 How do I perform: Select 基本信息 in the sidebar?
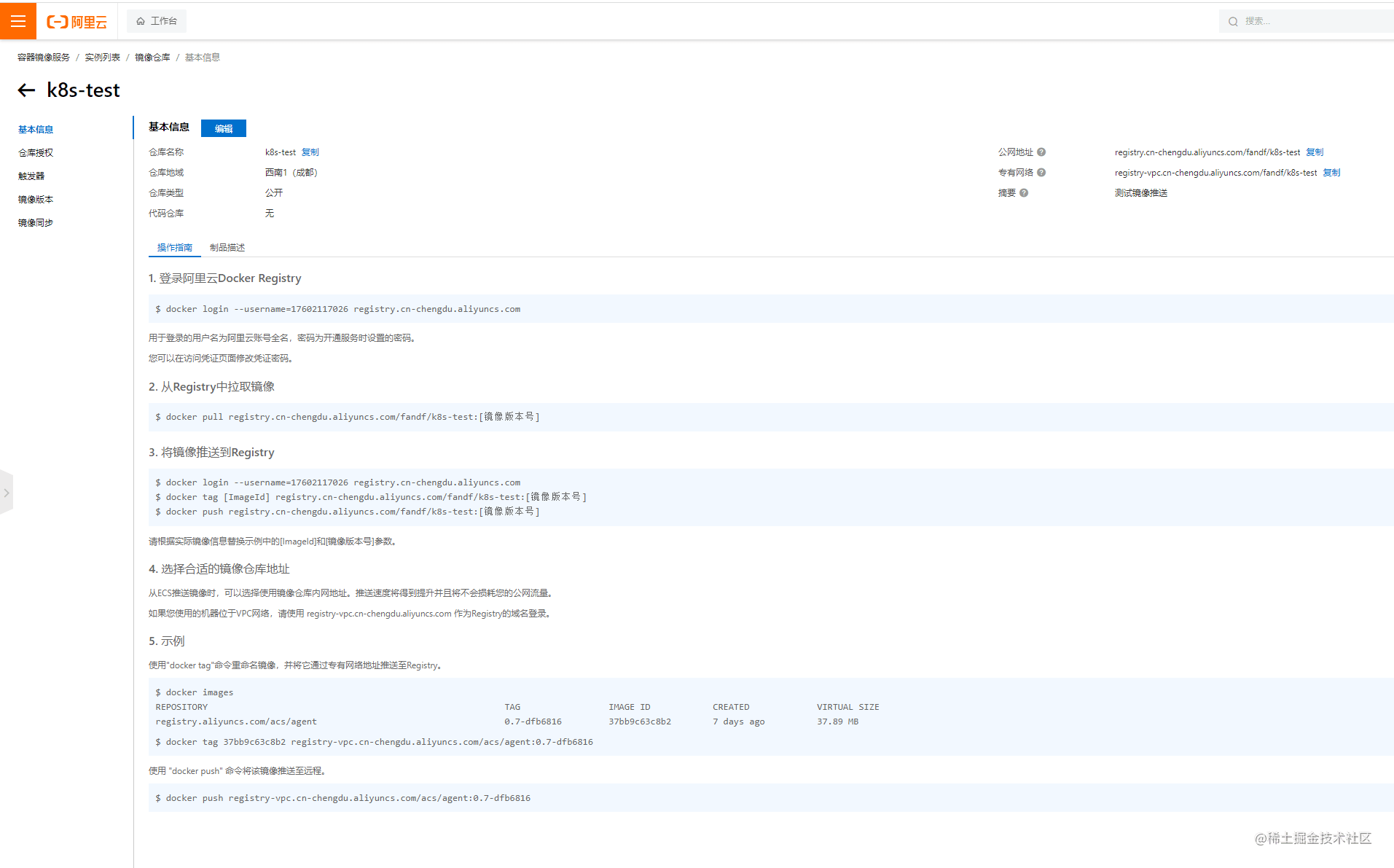[36, 130]
